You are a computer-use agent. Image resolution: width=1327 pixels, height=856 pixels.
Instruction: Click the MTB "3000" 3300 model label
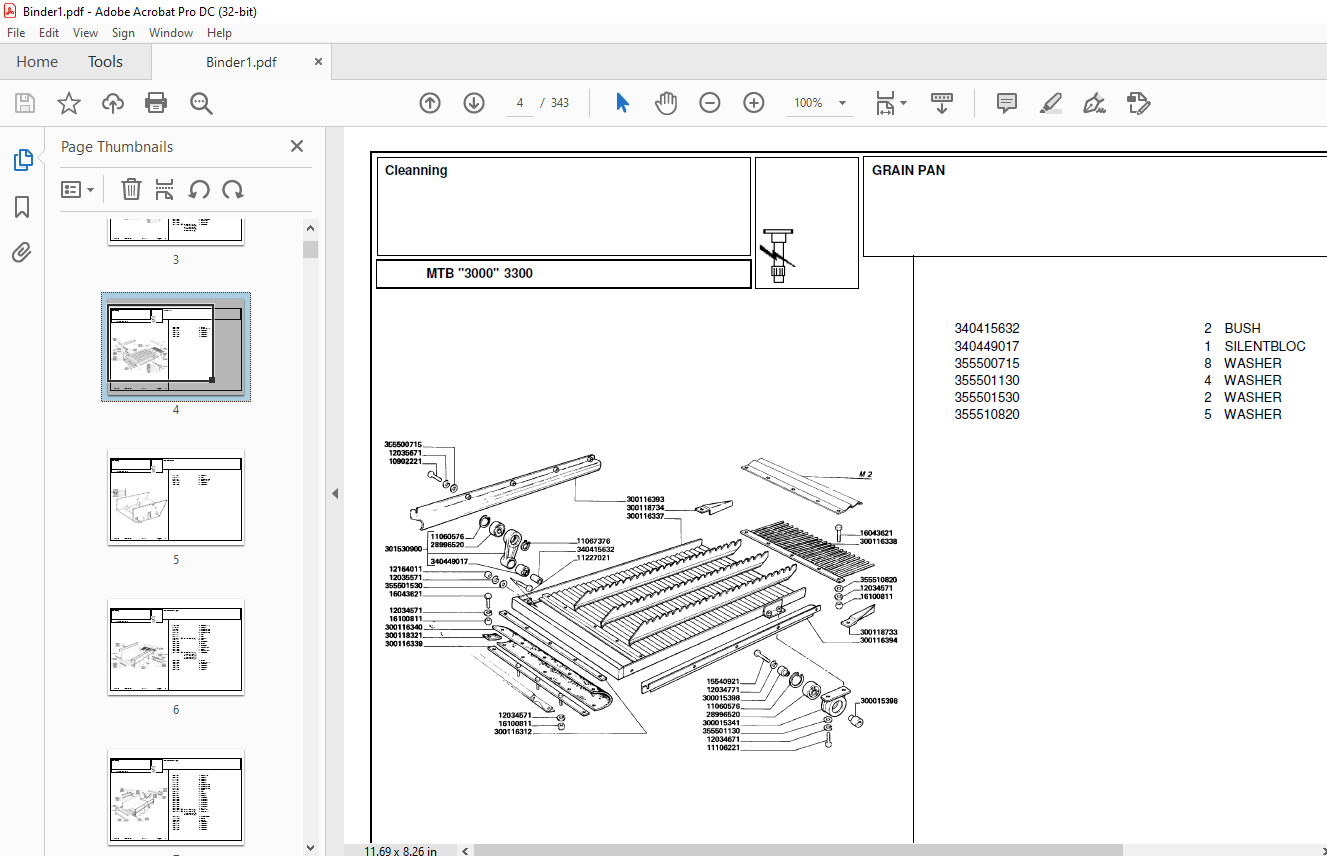[x=479, y=273]
